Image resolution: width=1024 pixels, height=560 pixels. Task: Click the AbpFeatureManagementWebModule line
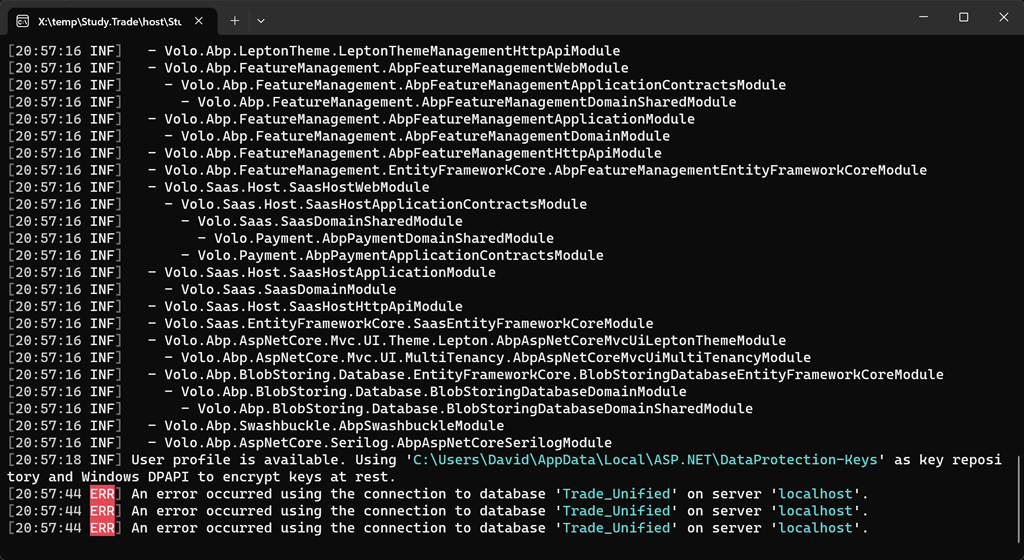[318, 68]
